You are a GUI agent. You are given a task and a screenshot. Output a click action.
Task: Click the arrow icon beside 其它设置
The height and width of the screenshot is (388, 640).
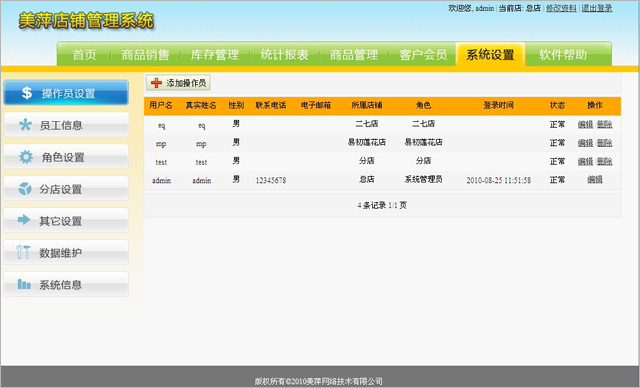pos(24,220)
